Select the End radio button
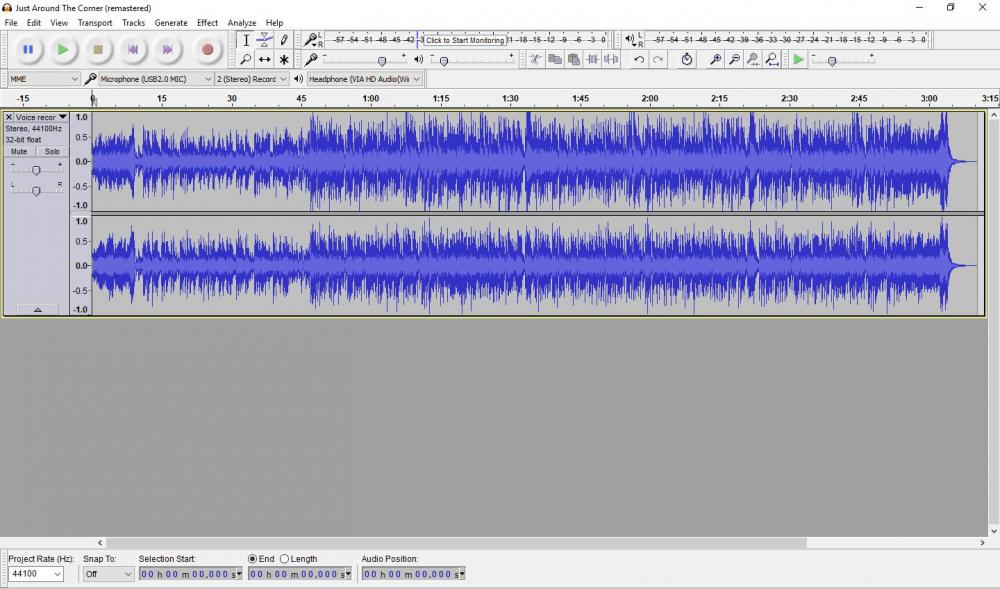The image size is (1000, 589). [252, 559]
